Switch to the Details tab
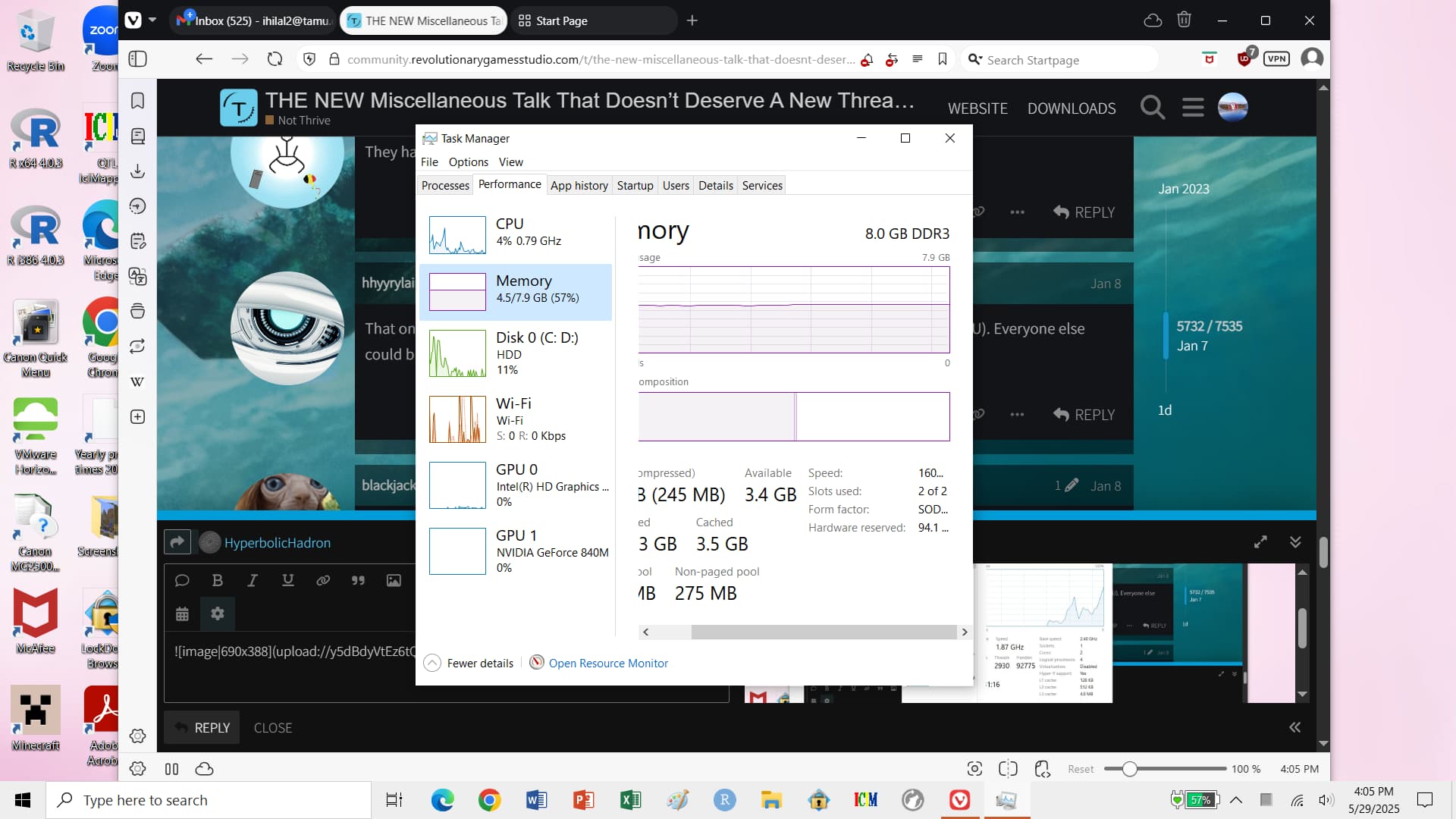The width and height of the screenshot is (1456, 819). tap(716, 185)
